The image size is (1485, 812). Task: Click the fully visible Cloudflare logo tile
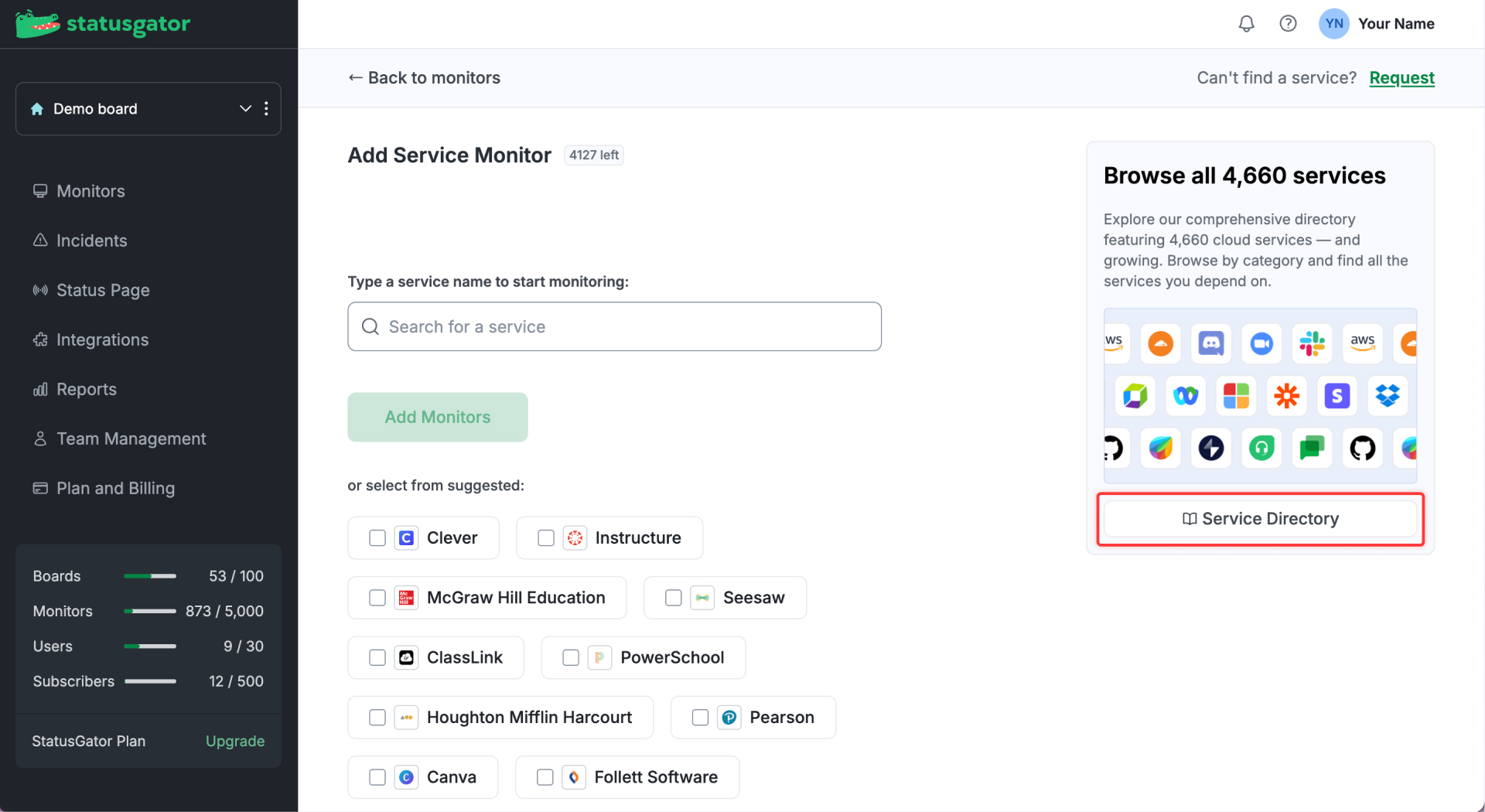click(x=1160, y=343)
